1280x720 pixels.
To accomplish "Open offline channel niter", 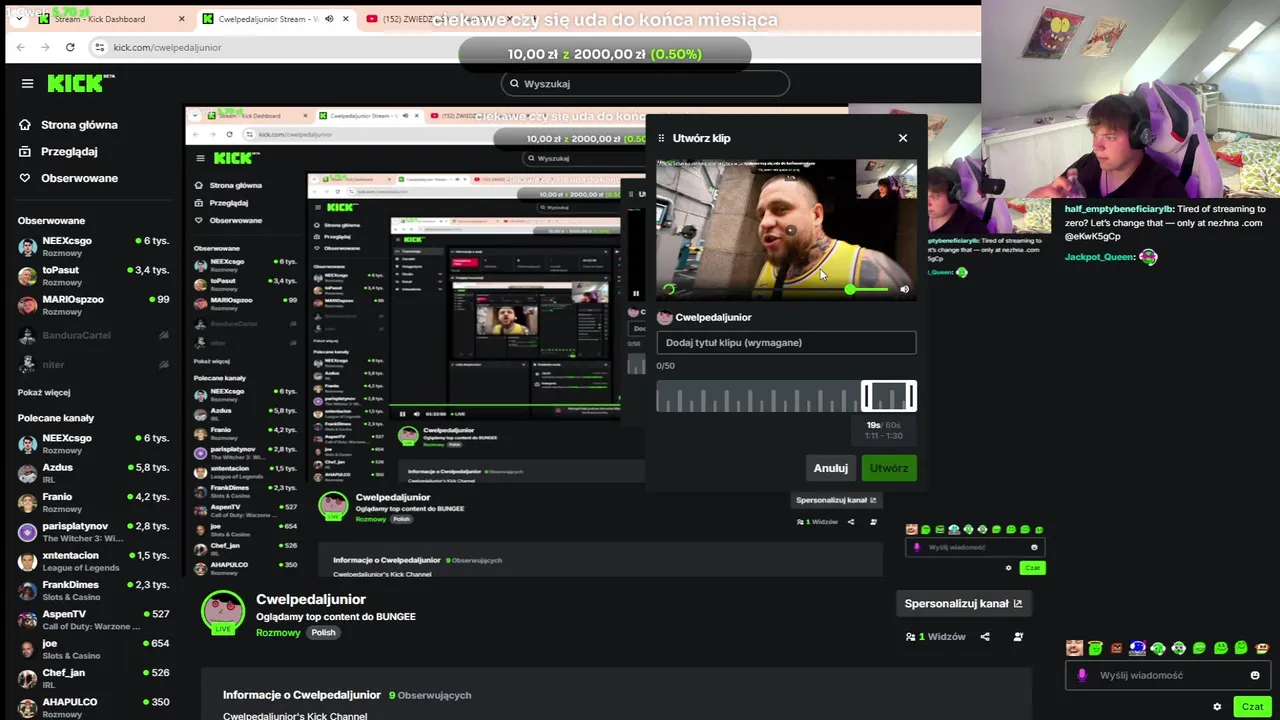I will pos(93,364).
